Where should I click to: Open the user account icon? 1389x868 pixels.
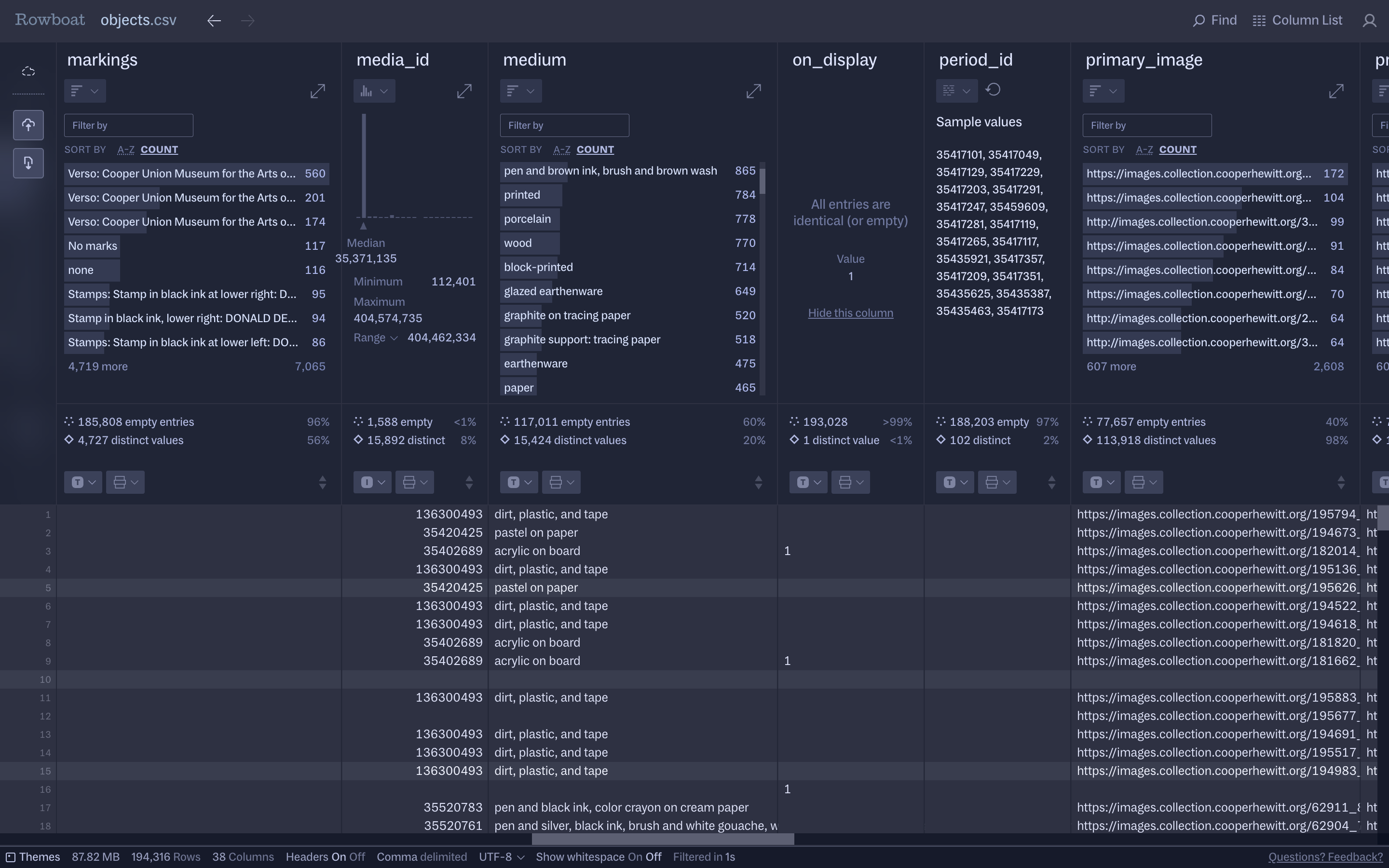click(x=1370, y=21)
